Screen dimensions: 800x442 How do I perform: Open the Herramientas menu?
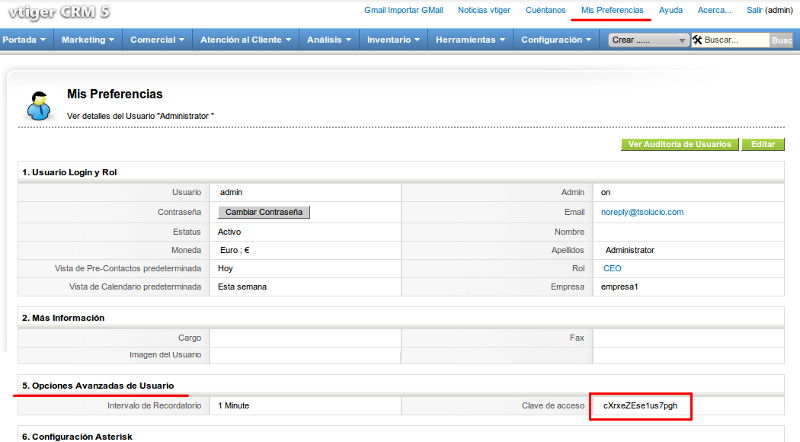(x=471, y=40)
